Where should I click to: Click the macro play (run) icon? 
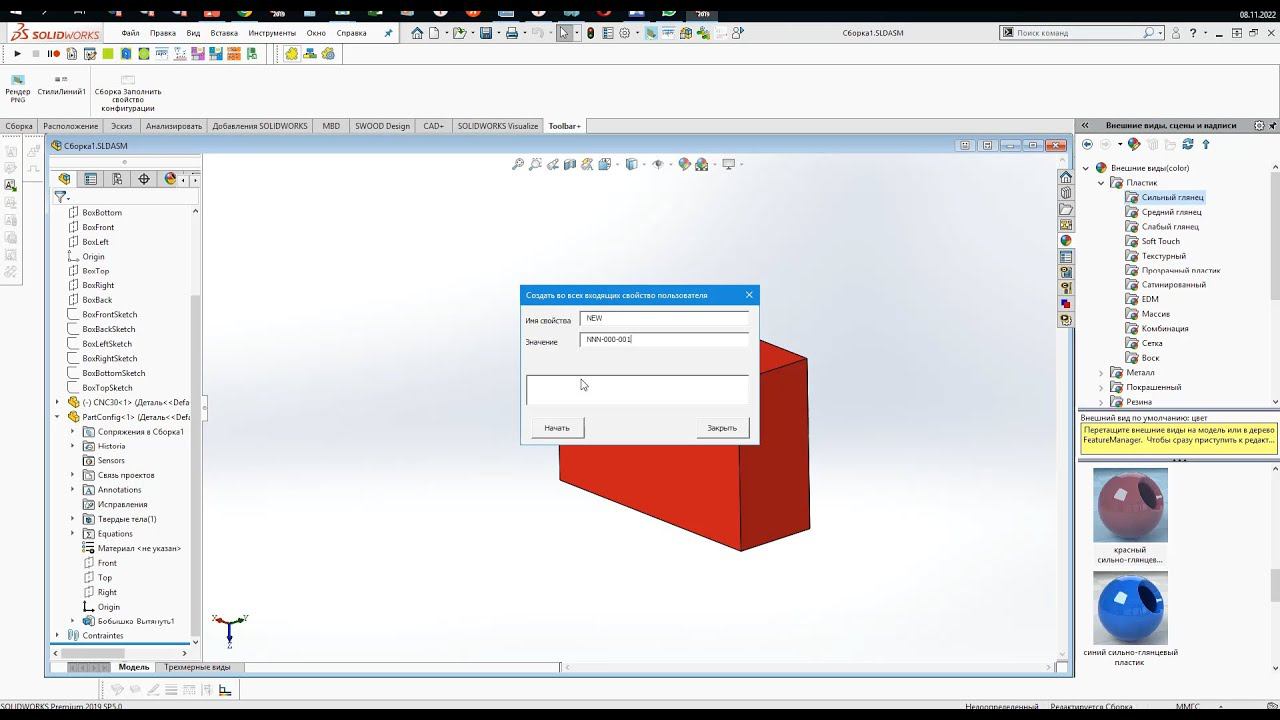pyautogui.click(x=17, y=54)
